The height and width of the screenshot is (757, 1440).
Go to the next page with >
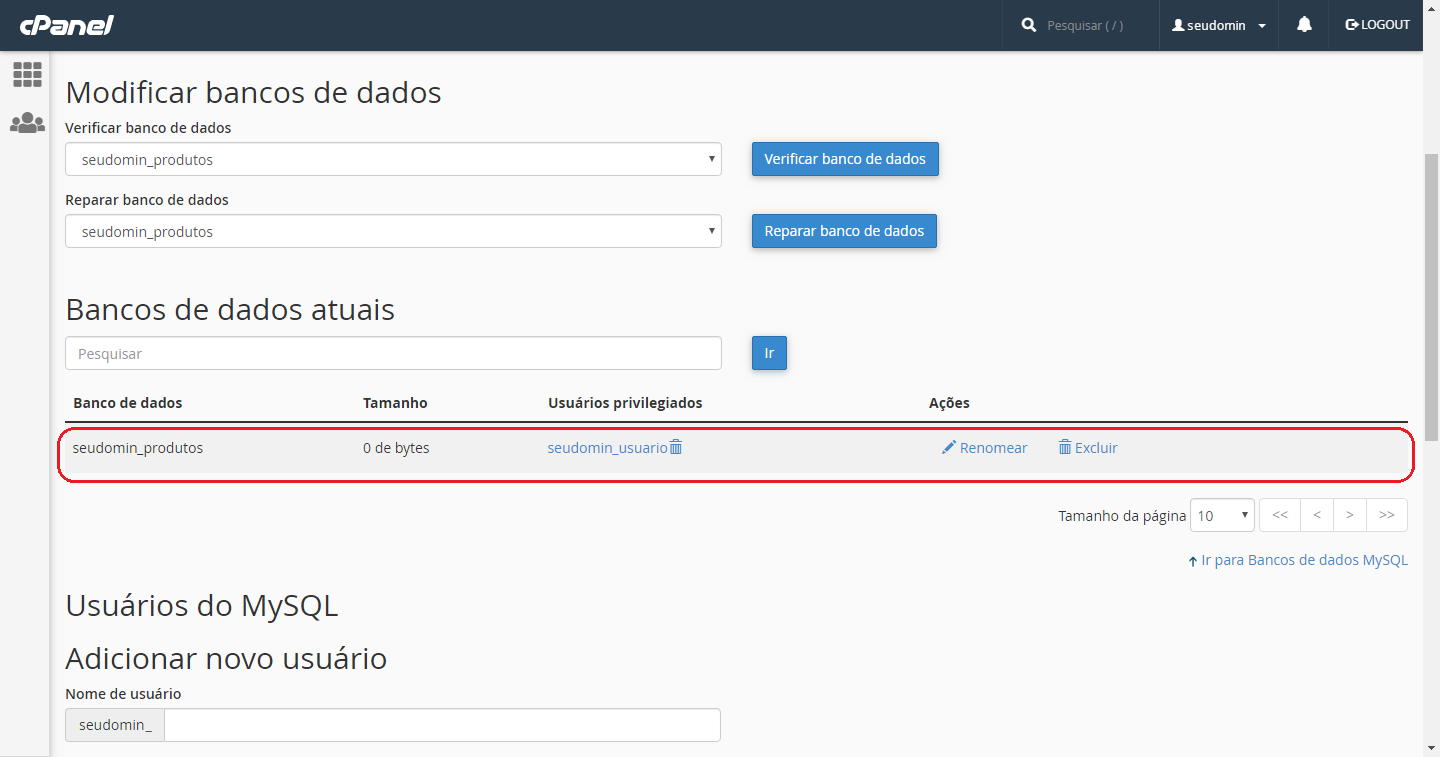pyautogui.click(x=1350, y=515)
